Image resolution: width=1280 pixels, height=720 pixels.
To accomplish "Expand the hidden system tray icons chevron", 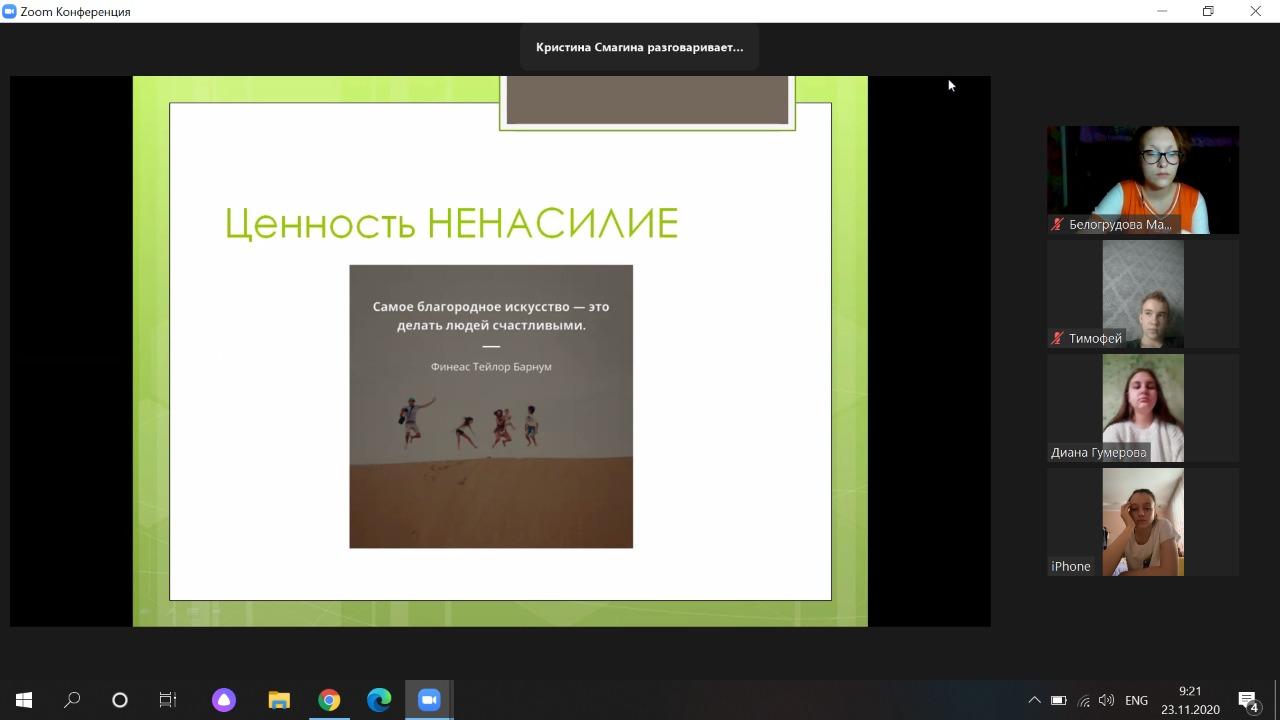I will click(x=1034, y=700).
